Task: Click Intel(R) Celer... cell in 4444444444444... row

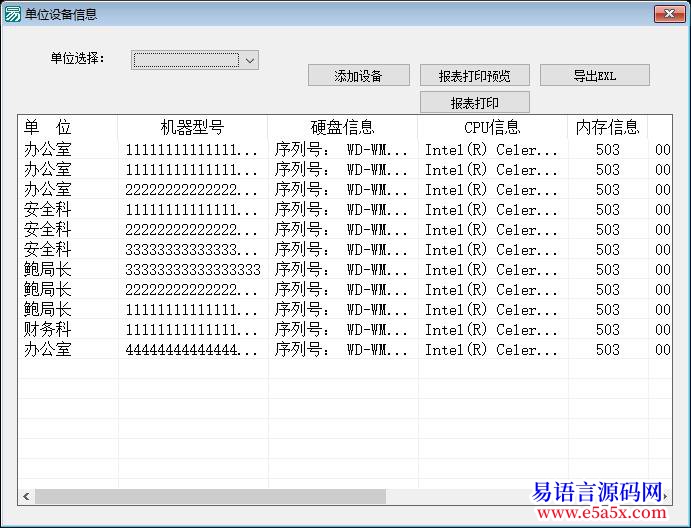Action: (x=491, y=350)
